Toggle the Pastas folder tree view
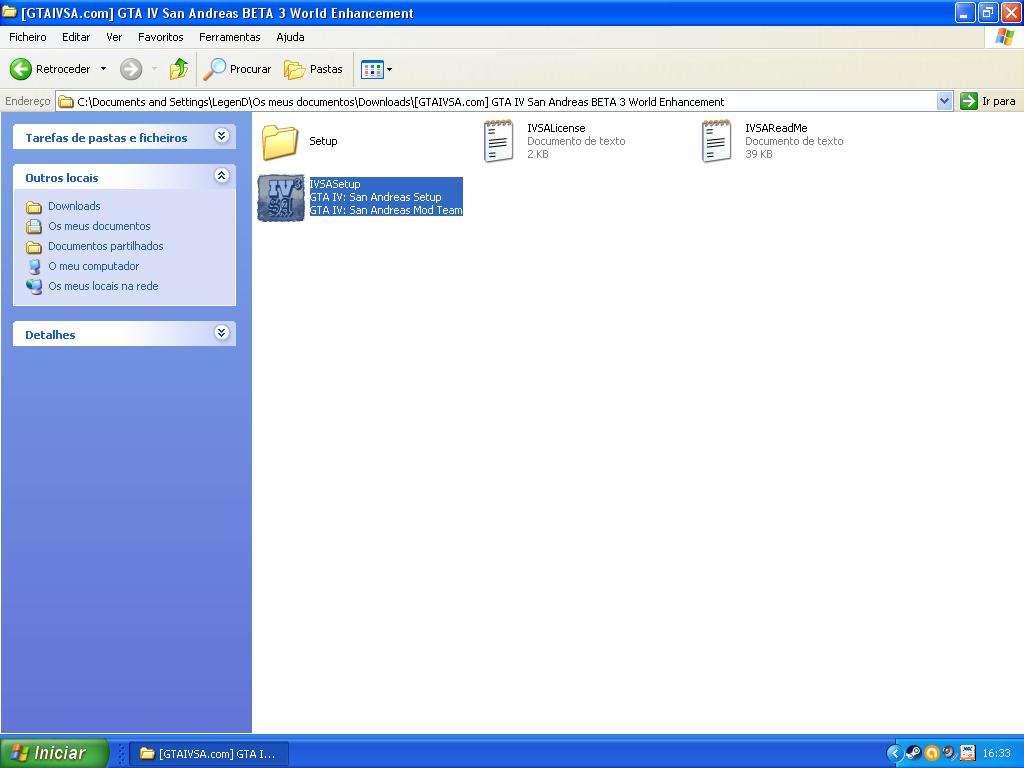1024x768 pixels. (313, 69)
